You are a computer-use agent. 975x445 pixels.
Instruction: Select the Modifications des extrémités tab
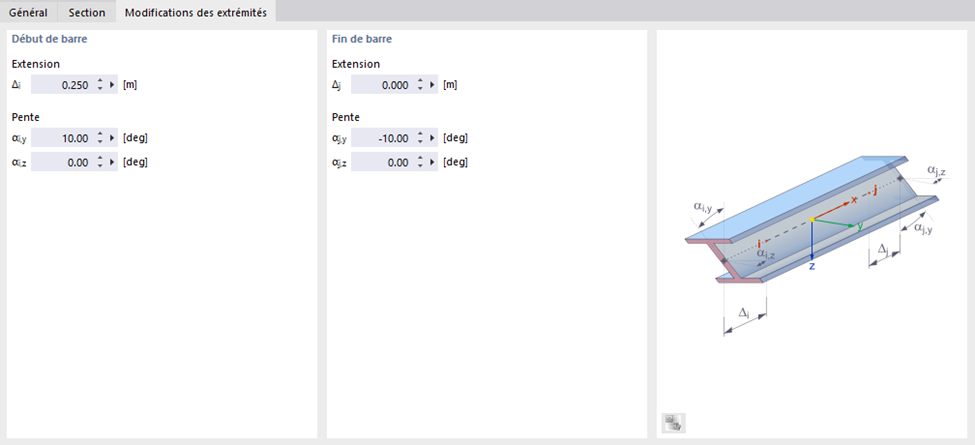[x=195, y=12]
